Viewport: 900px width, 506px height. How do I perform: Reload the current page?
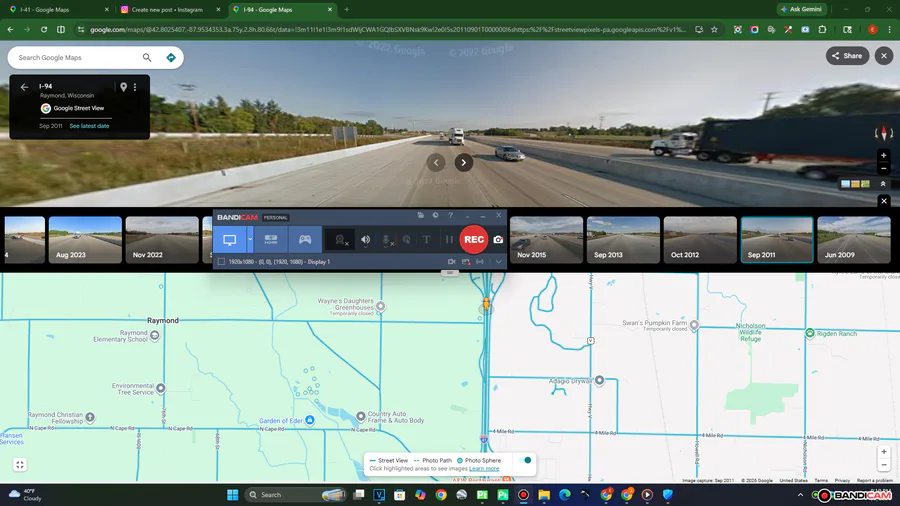[x=44, y=29]
